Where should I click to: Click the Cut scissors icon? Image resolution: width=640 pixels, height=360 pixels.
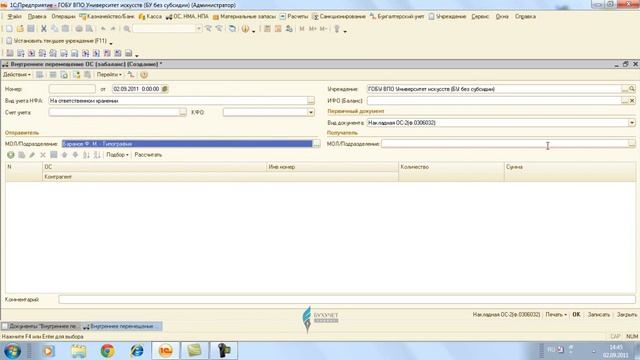[x=44, y=29]
